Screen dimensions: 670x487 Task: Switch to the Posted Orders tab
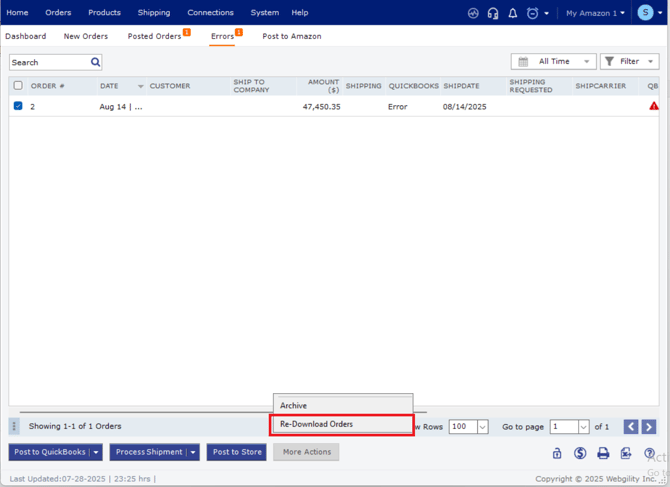point(154,36)
